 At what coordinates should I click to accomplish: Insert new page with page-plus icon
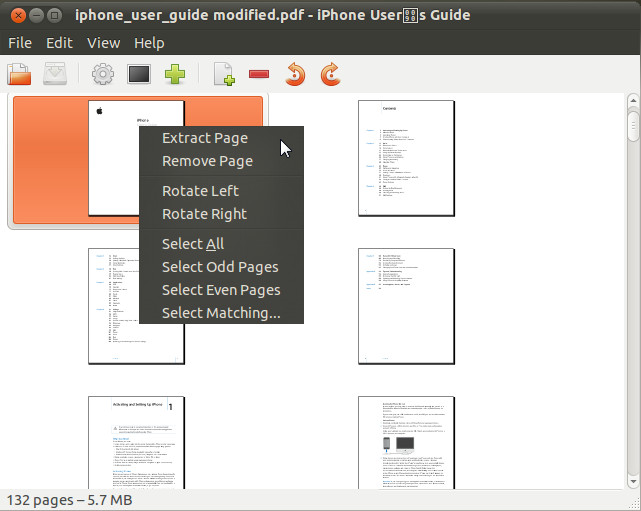click(224, 74)
